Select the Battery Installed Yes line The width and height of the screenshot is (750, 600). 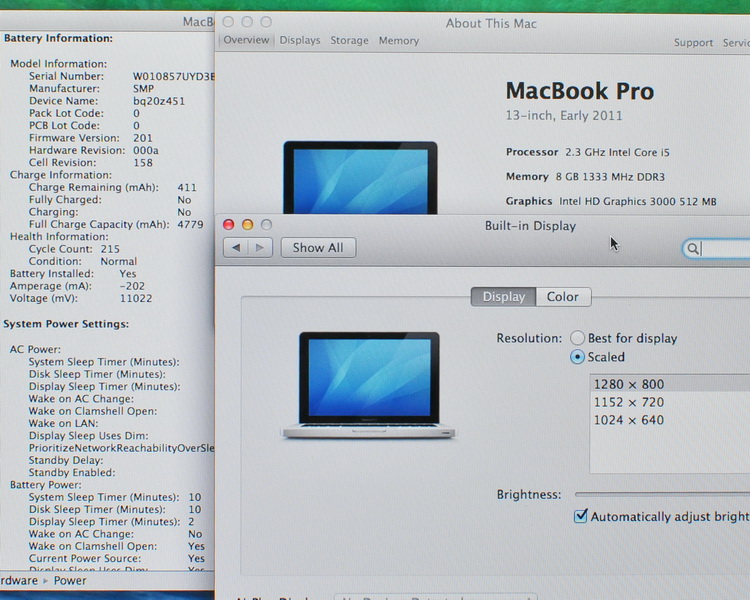(73, 274)
